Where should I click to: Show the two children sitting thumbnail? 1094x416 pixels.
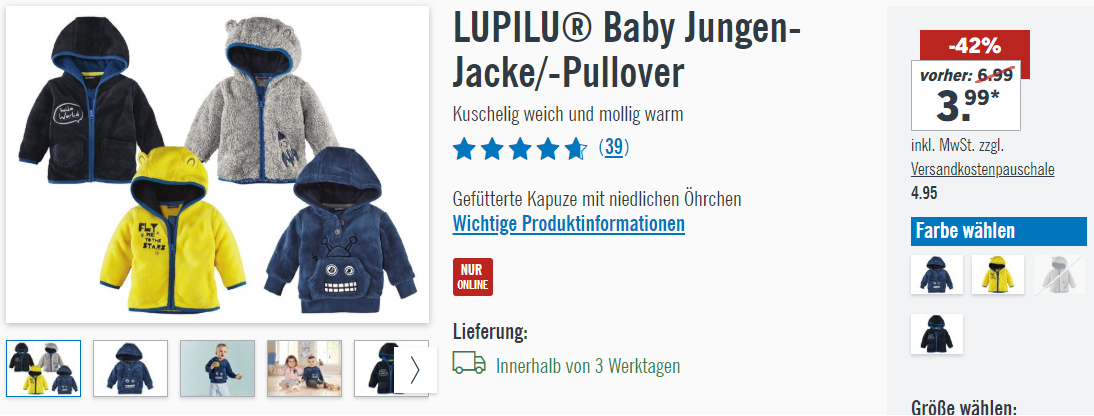(304, 369)
